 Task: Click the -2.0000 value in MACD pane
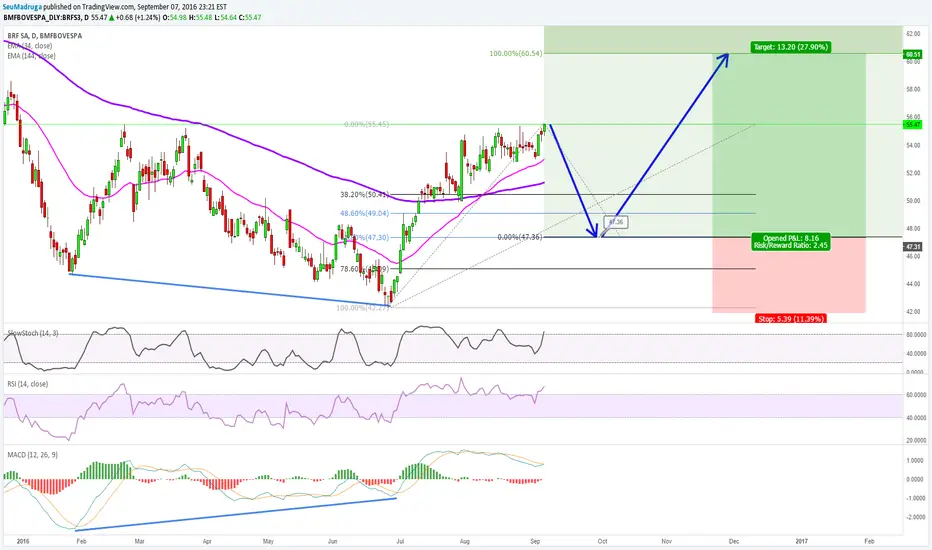(x=915, y=517)
